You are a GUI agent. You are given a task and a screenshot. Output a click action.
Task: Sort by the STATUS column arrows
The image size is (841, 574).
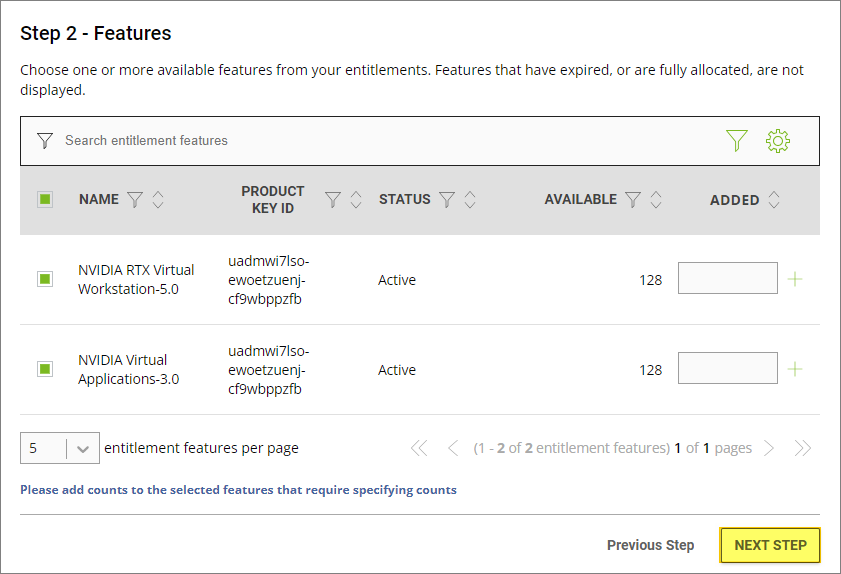coord(469,200)
